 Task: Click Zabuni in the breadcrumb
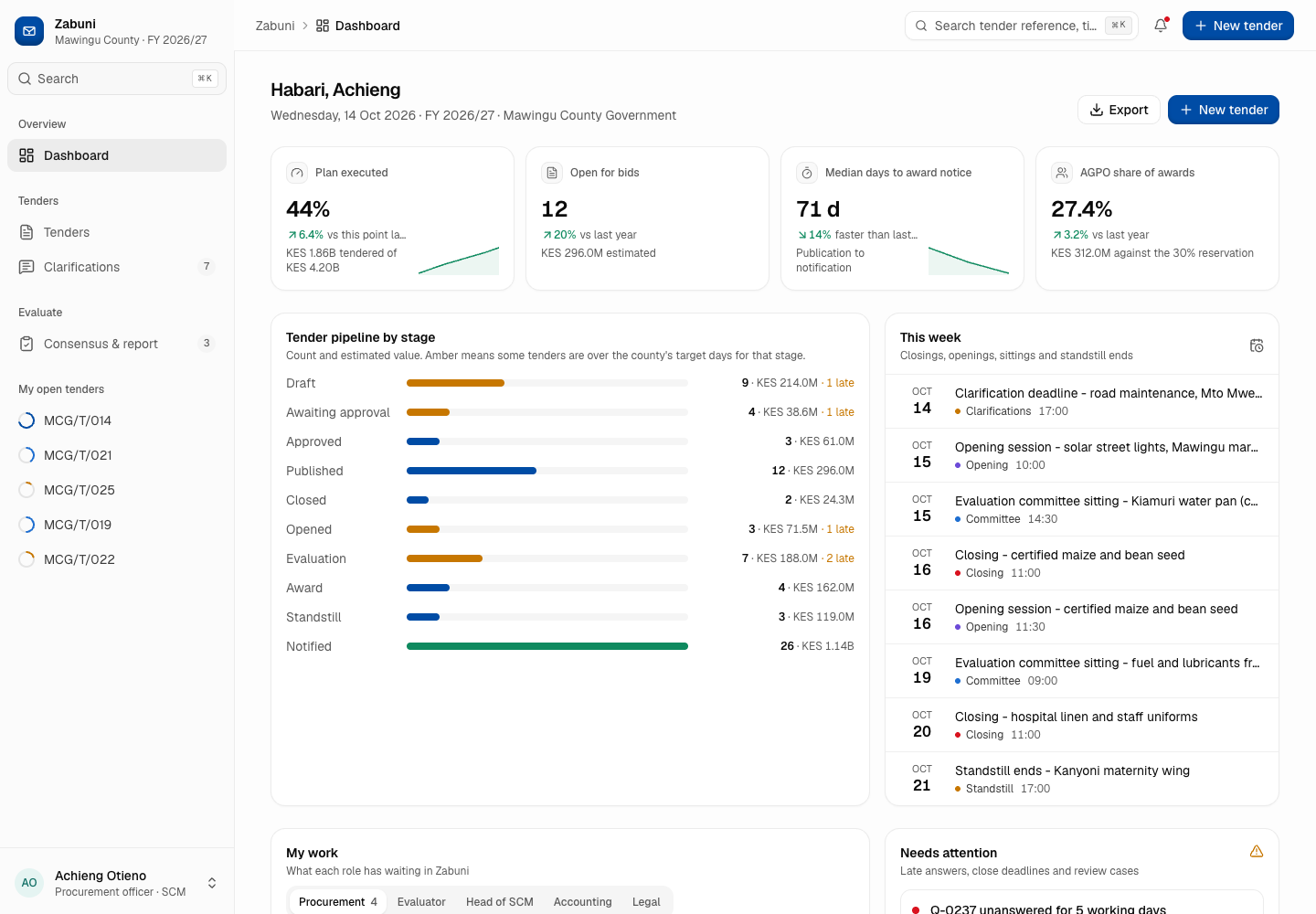(275, 26)
